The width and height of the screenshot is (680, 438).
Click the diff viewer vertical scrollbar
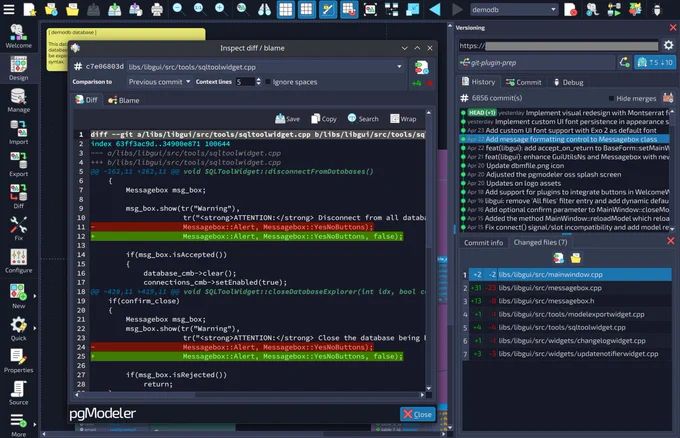coord(428,250)
